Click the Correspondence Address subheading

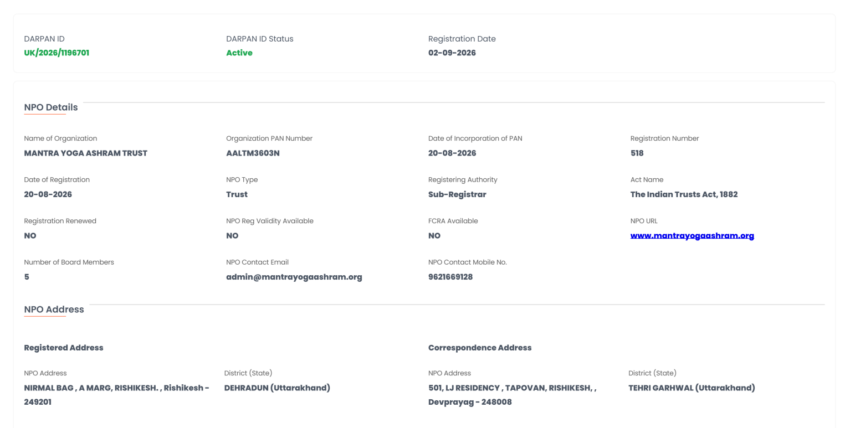coord(480,348)
